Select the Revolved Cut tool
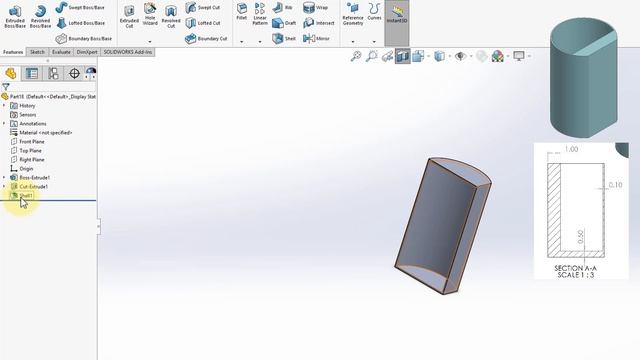Image resolution: width=640 pixels, height=360 pixels. tap(171, 17)
